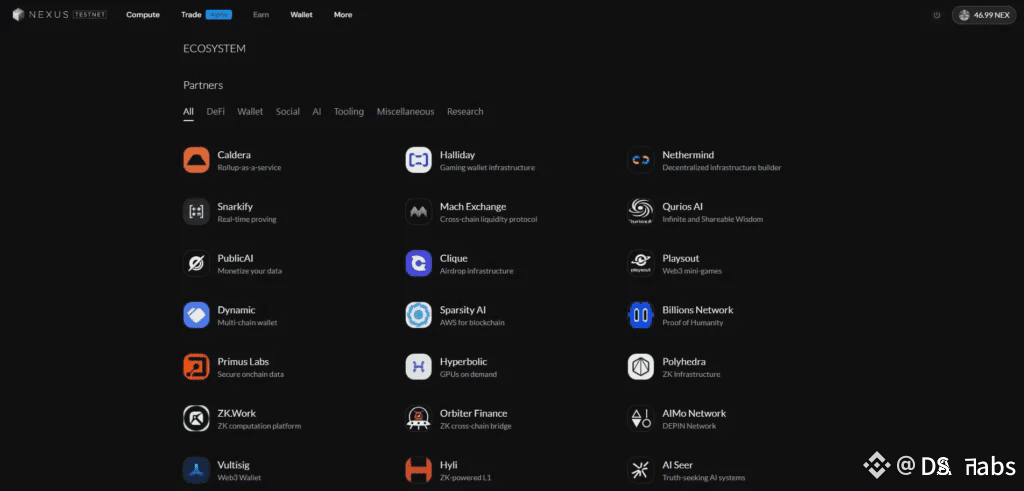
Task: Select the Qurios AI swirl icon
Action: coord(641,212)
